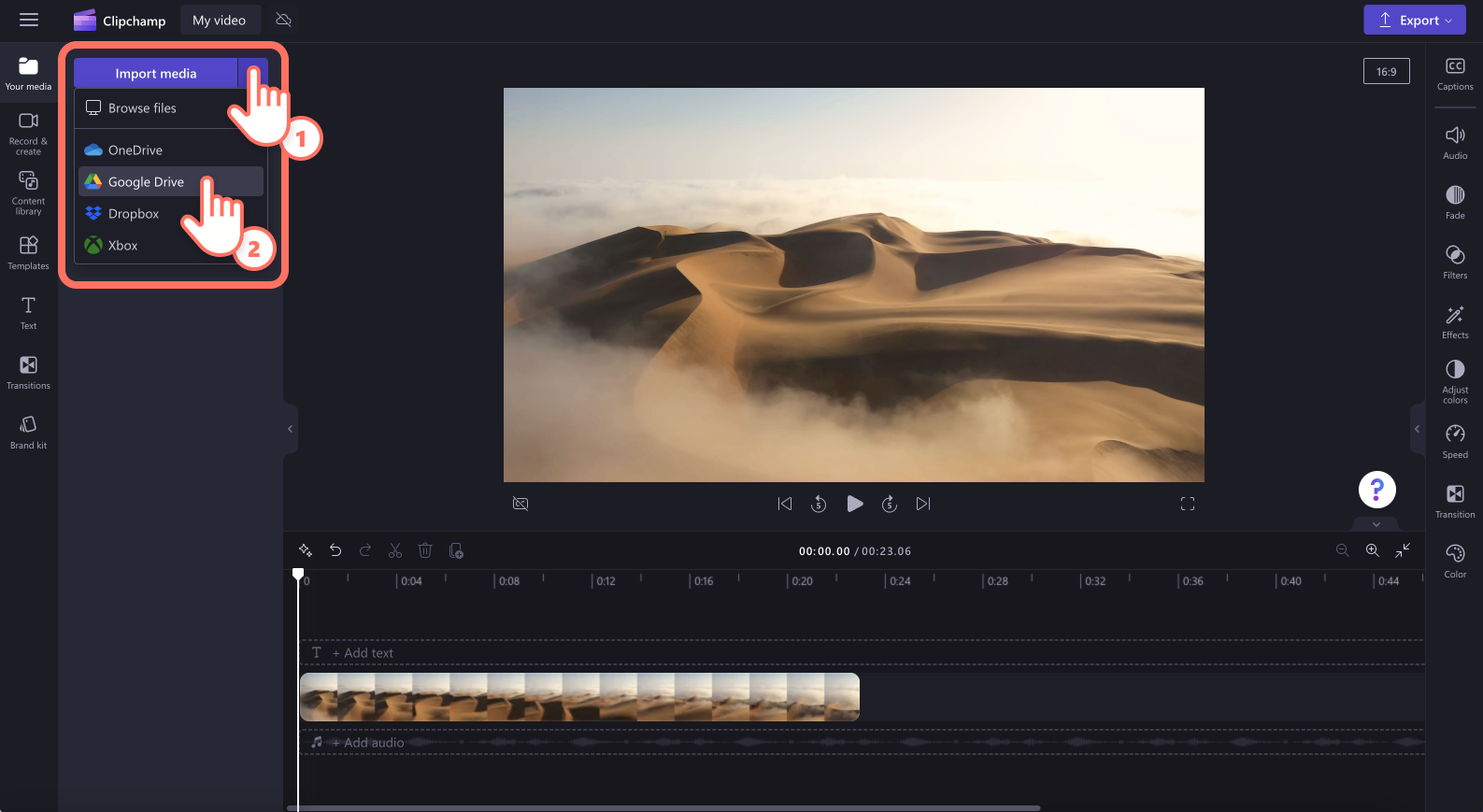This screenshot has width=1483, height=812.
Task: Delete the selected clip
Action: coord(425,550)
